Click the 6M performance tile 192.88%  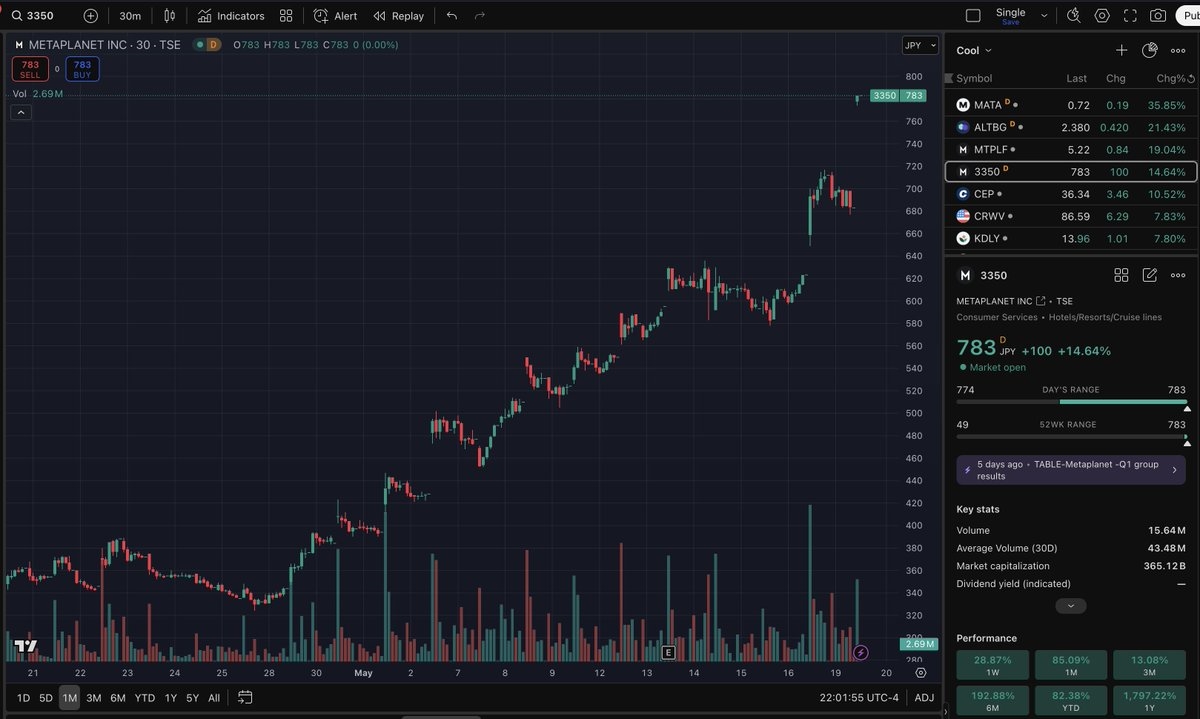pyautogui.click(x=993, y=699)
